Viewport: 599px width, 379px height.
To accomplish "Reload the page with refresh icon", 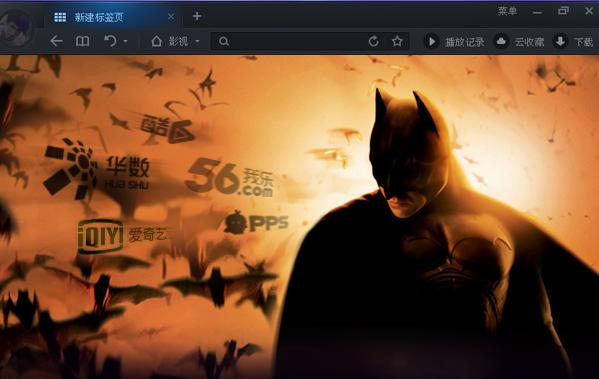I will point(374,41).
